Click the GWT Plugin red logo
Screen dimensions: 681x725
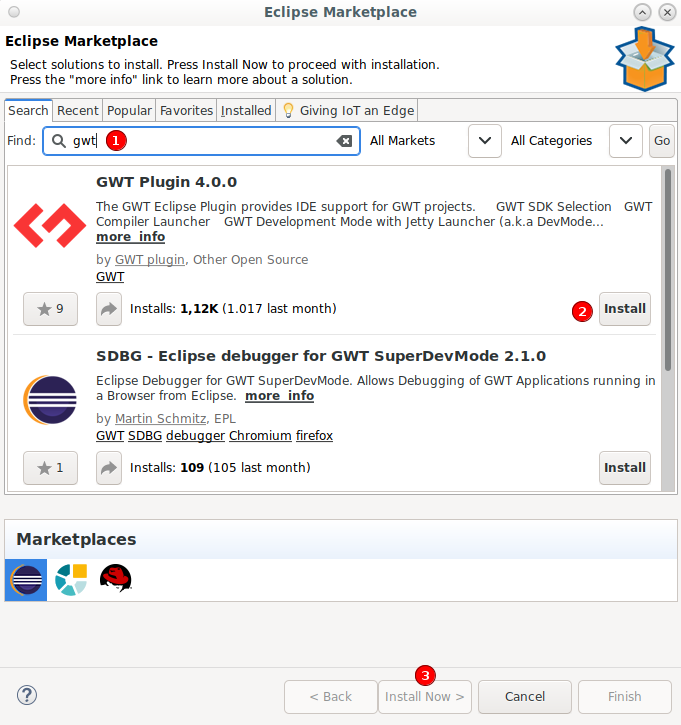click(50, 226)
